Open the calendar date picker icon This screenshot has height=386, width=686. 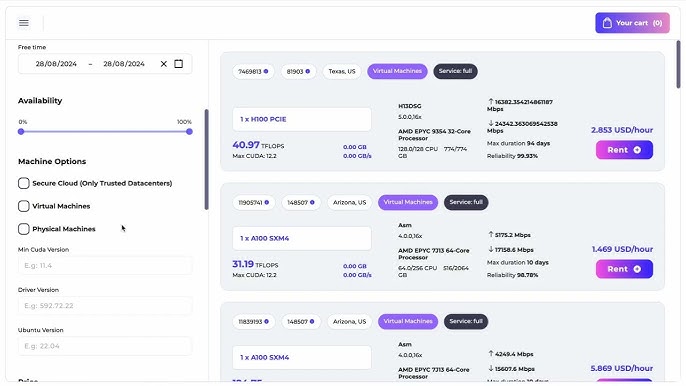178,64
